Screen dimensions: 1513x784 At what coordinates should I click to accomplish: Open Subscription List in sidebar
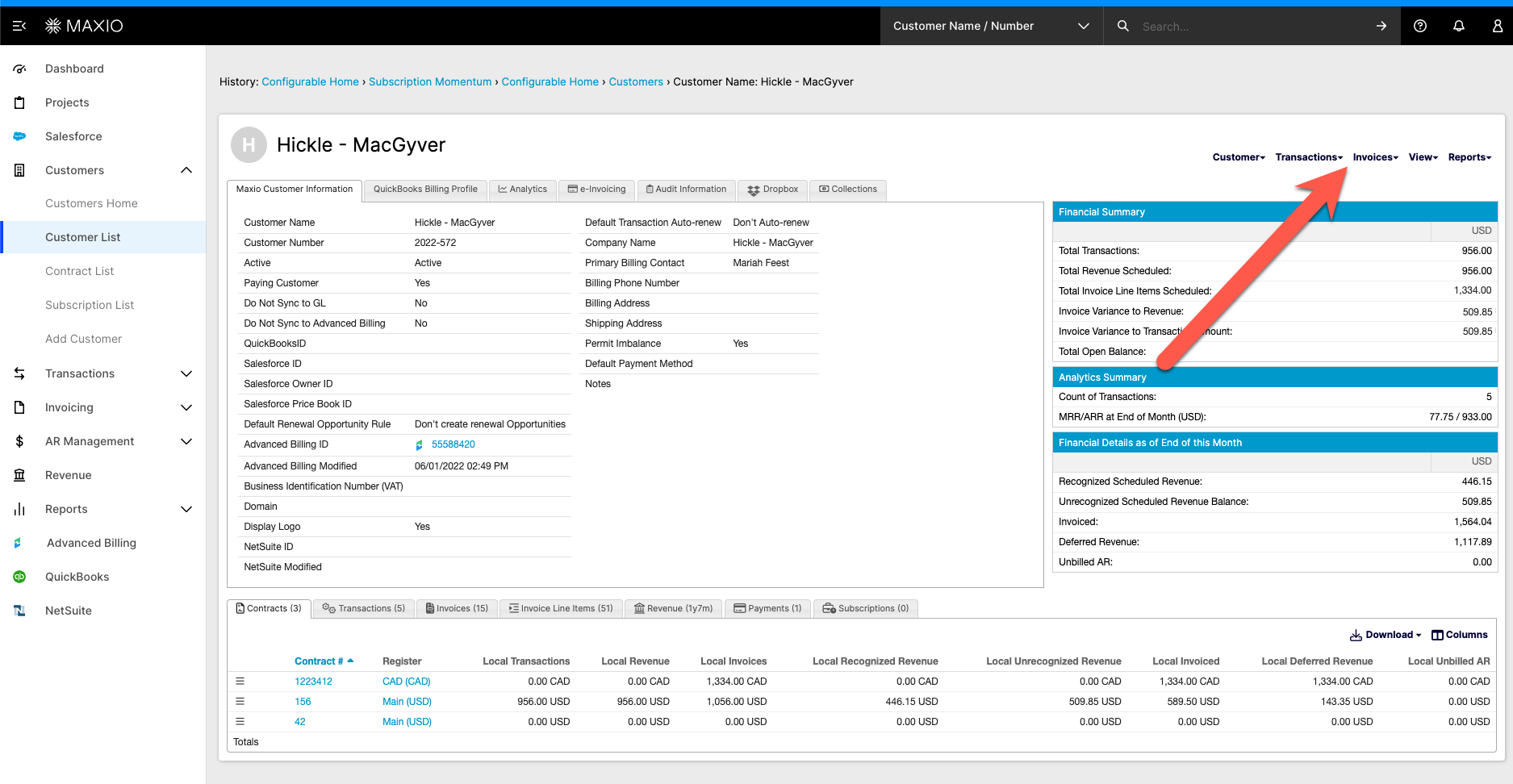tap(90, 305)
